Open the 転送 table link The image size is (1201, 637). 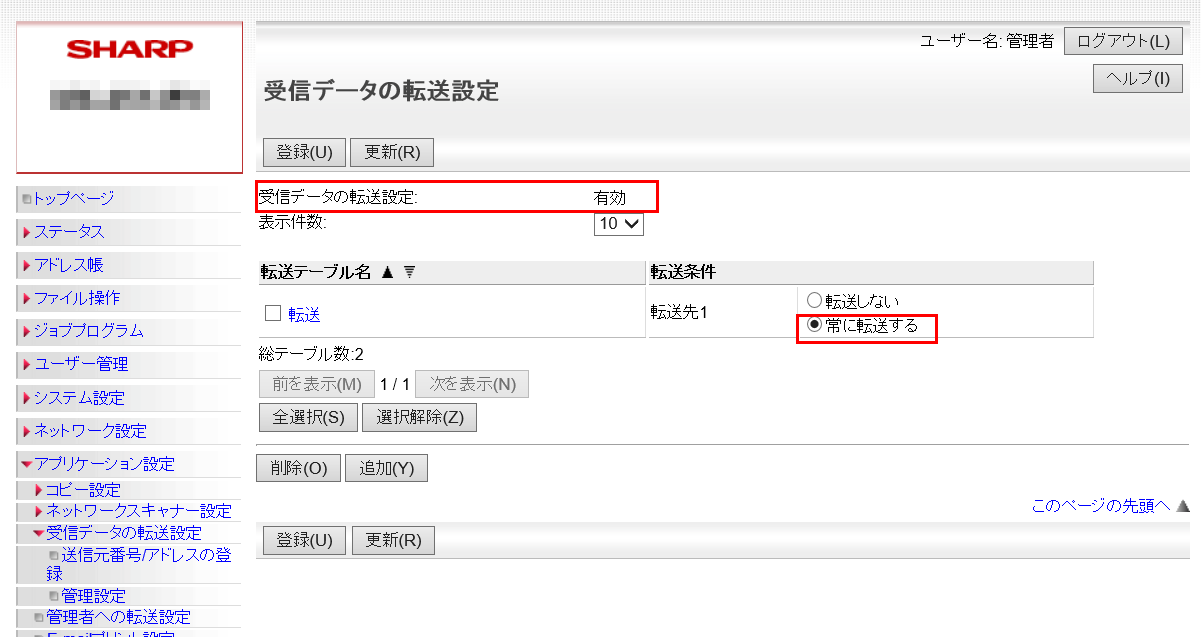(305, 315)
